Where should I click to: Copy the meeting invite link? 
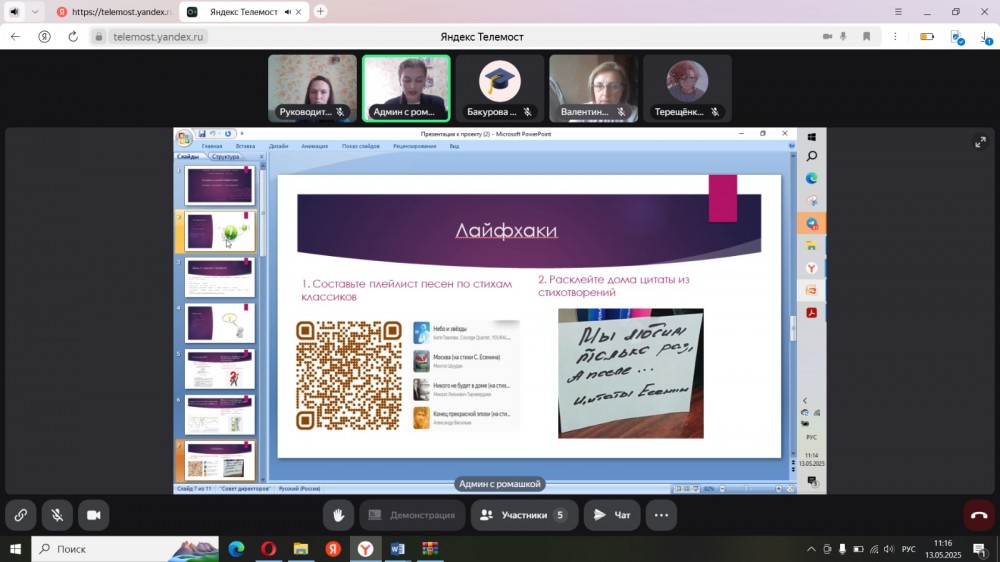20,515
